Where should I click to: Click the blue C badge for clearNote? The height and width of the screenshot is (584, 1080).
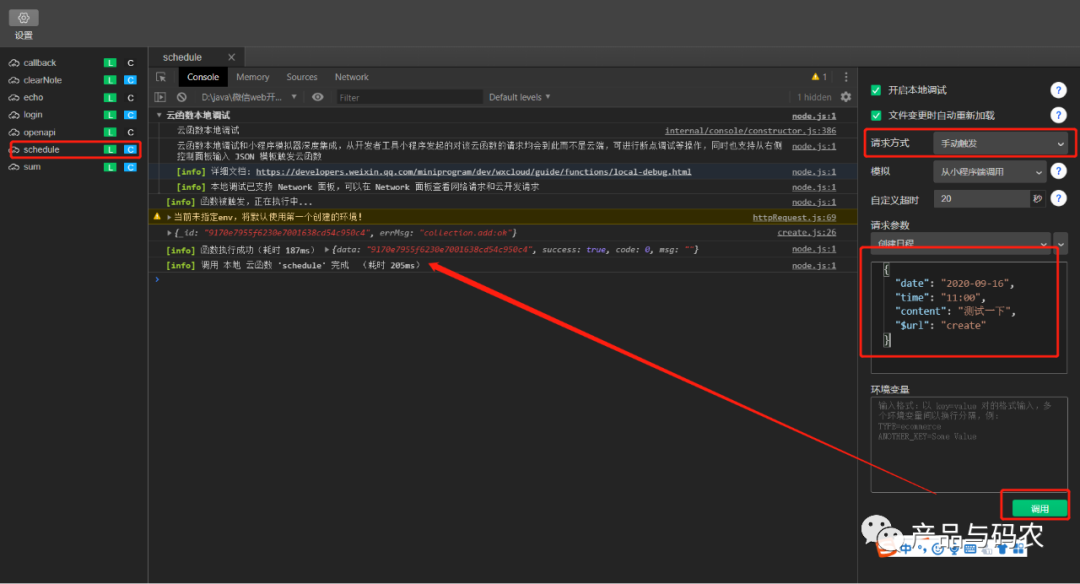(x=130, y=80)
